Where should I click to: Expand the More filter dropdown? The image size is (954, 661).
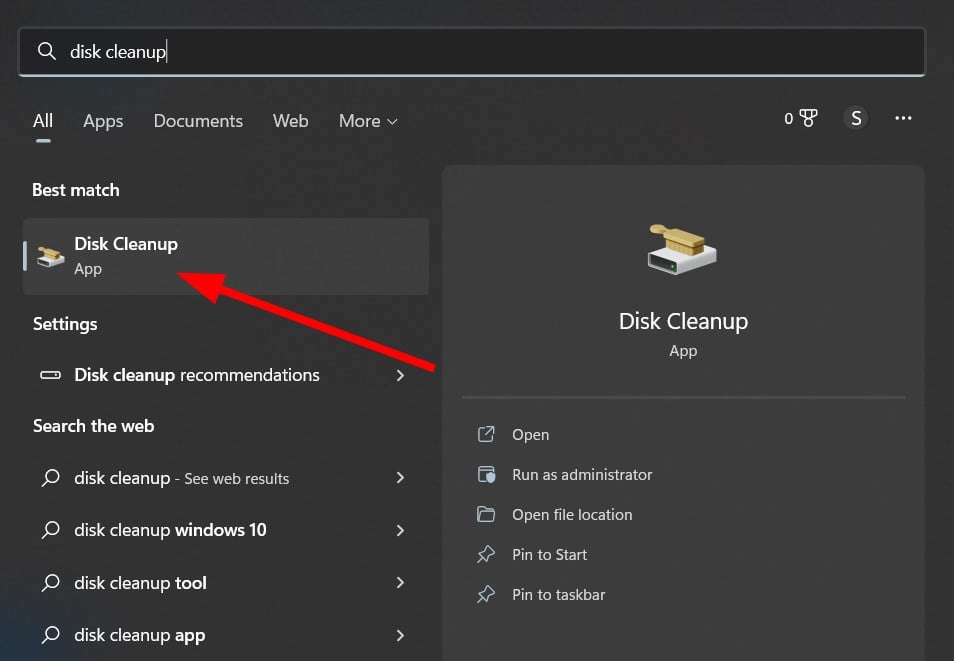pyautogui.click(x=368, y=121)
